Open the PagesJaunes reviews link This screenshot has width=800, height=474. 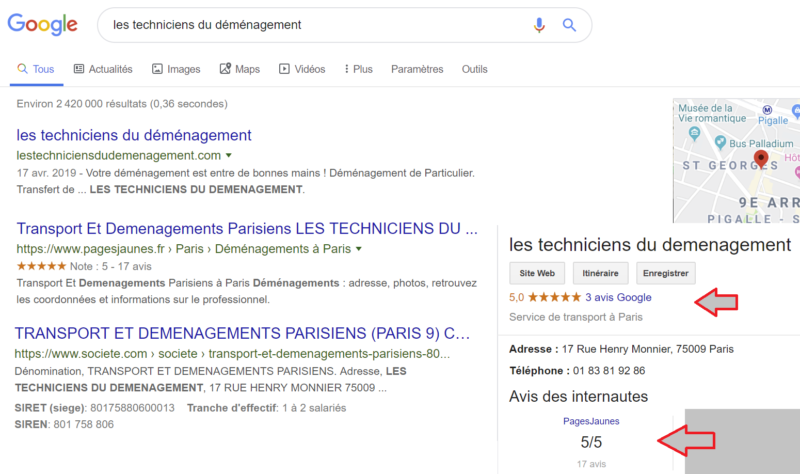click(591, 421)
